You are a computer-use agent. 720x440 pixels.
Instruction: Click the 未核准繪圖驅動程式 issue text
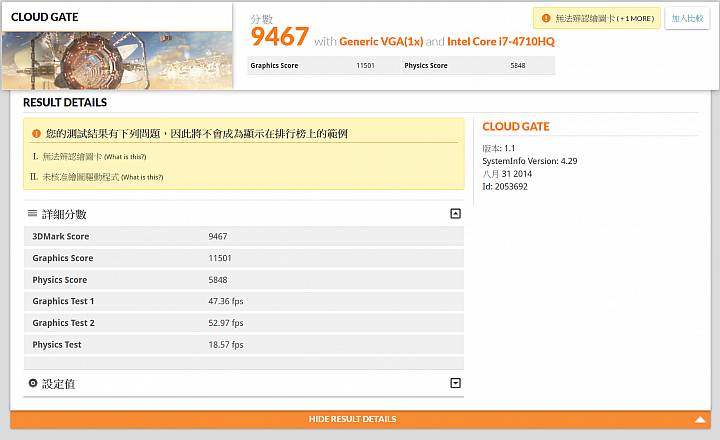[81, 177]
